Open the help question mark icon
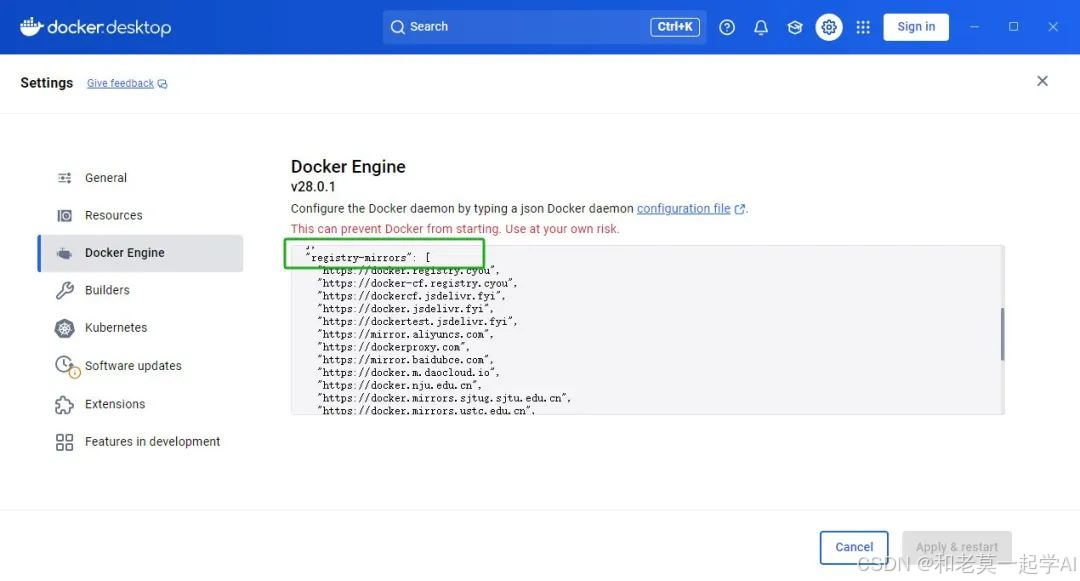Screen dimensions: 1080x581 click(727, 27)
